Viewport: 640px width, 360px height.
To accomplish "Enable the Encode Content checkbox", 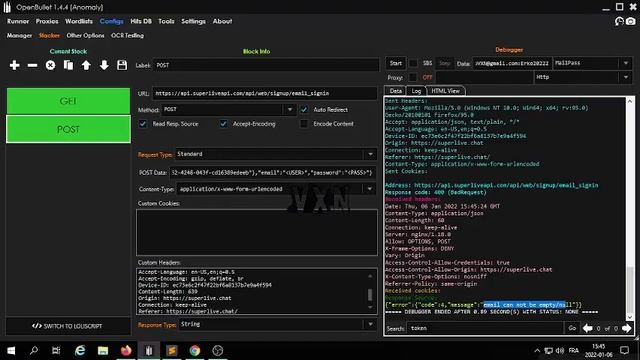I will point(304,124).
